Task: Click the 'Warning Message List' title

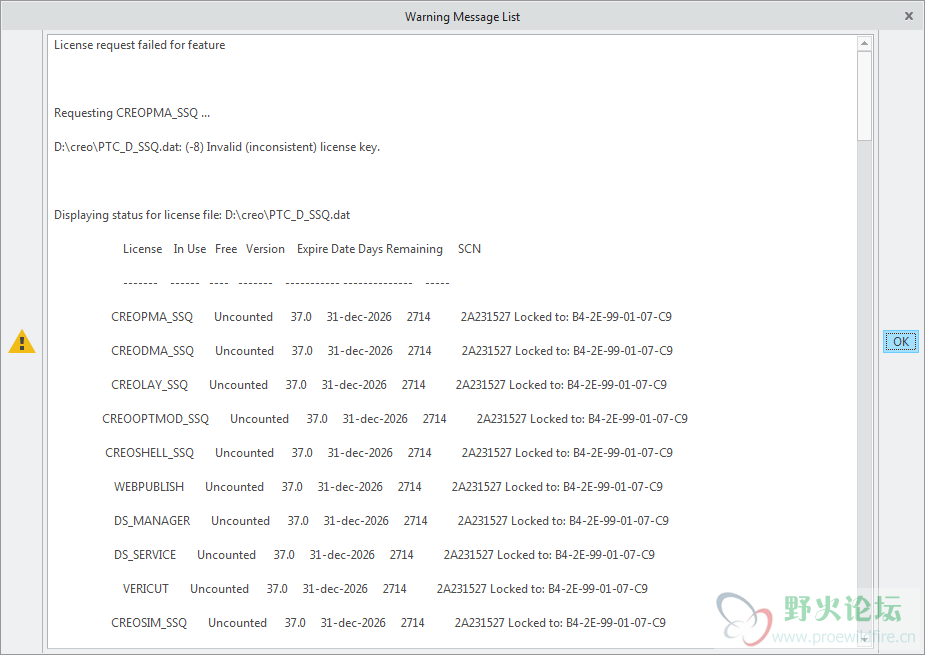Action: [x=462, y=17]
